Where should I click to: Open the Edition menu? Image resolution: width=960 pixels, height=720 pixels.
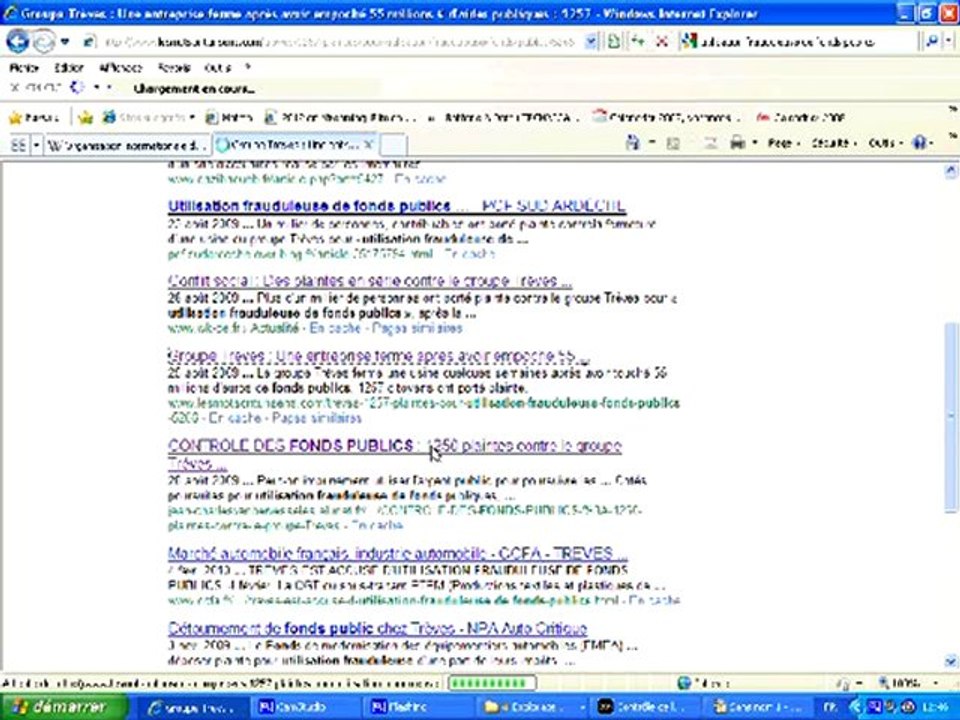pos(69,68)
